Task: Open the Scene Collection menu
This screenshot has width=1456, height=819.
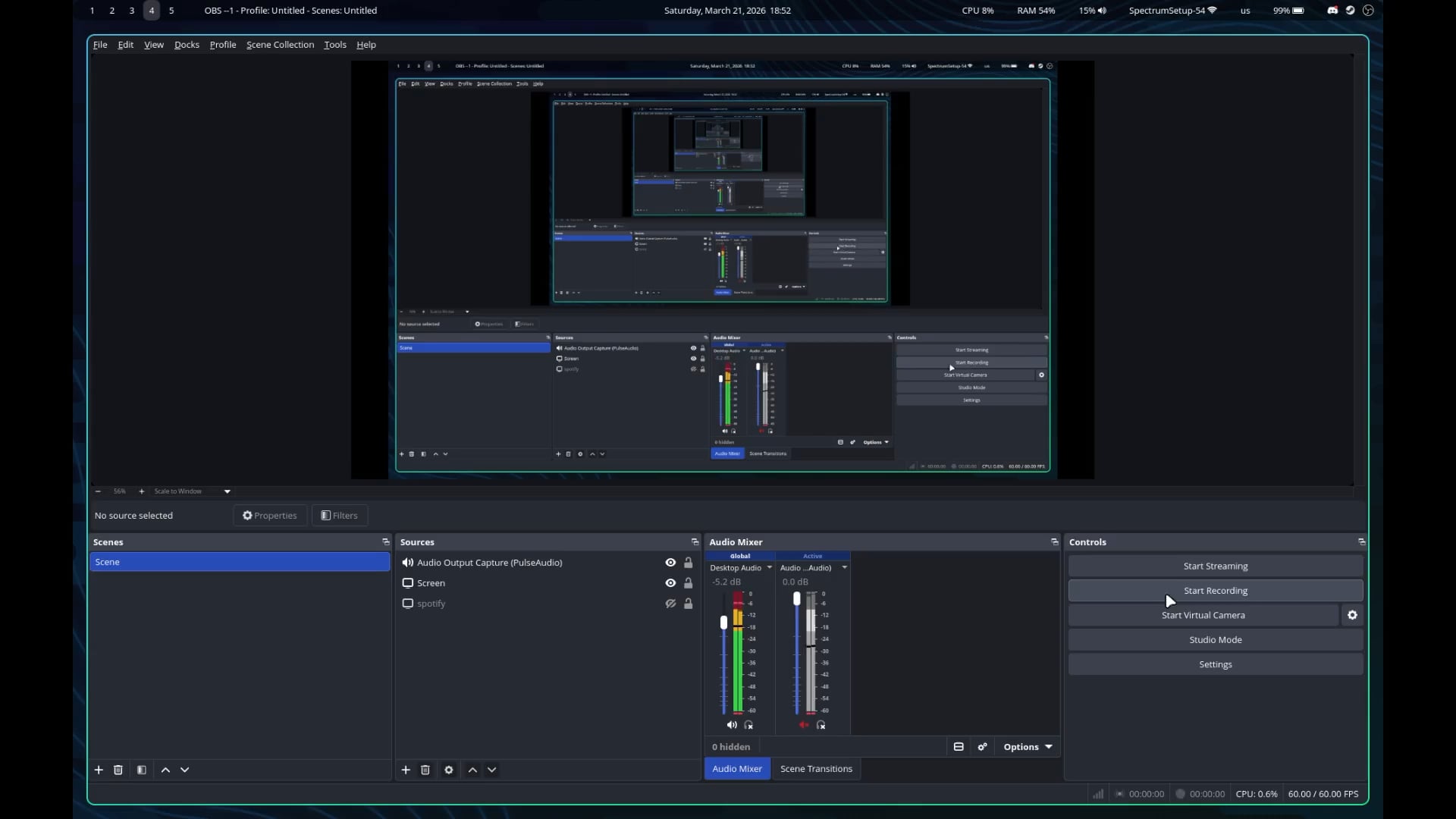Action: pos(280,45)
